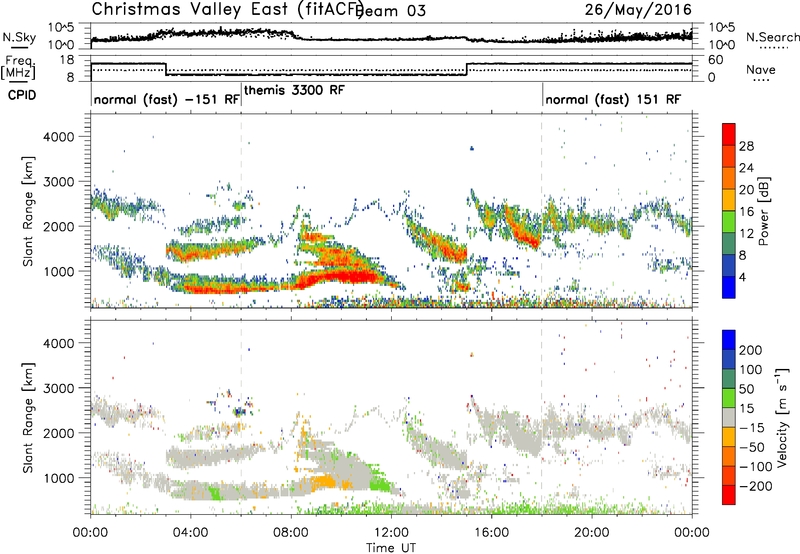Pick Velocity colorbar green segment between 15 and 50
The height and width of the screenshot is (554, 800).
click(x=729, y=398)
